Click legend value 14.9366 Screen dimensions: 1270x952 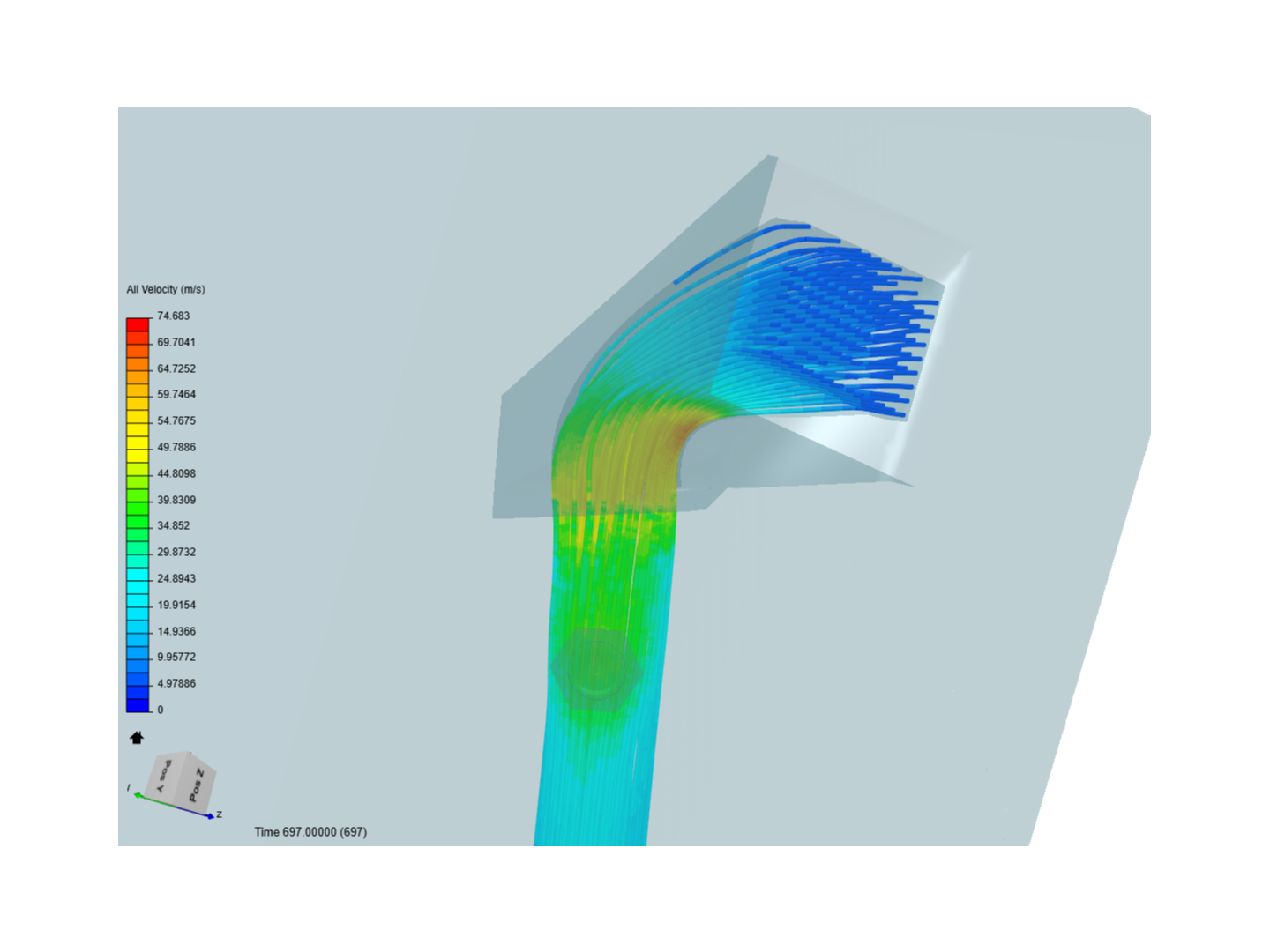click(x=176, y=631)
